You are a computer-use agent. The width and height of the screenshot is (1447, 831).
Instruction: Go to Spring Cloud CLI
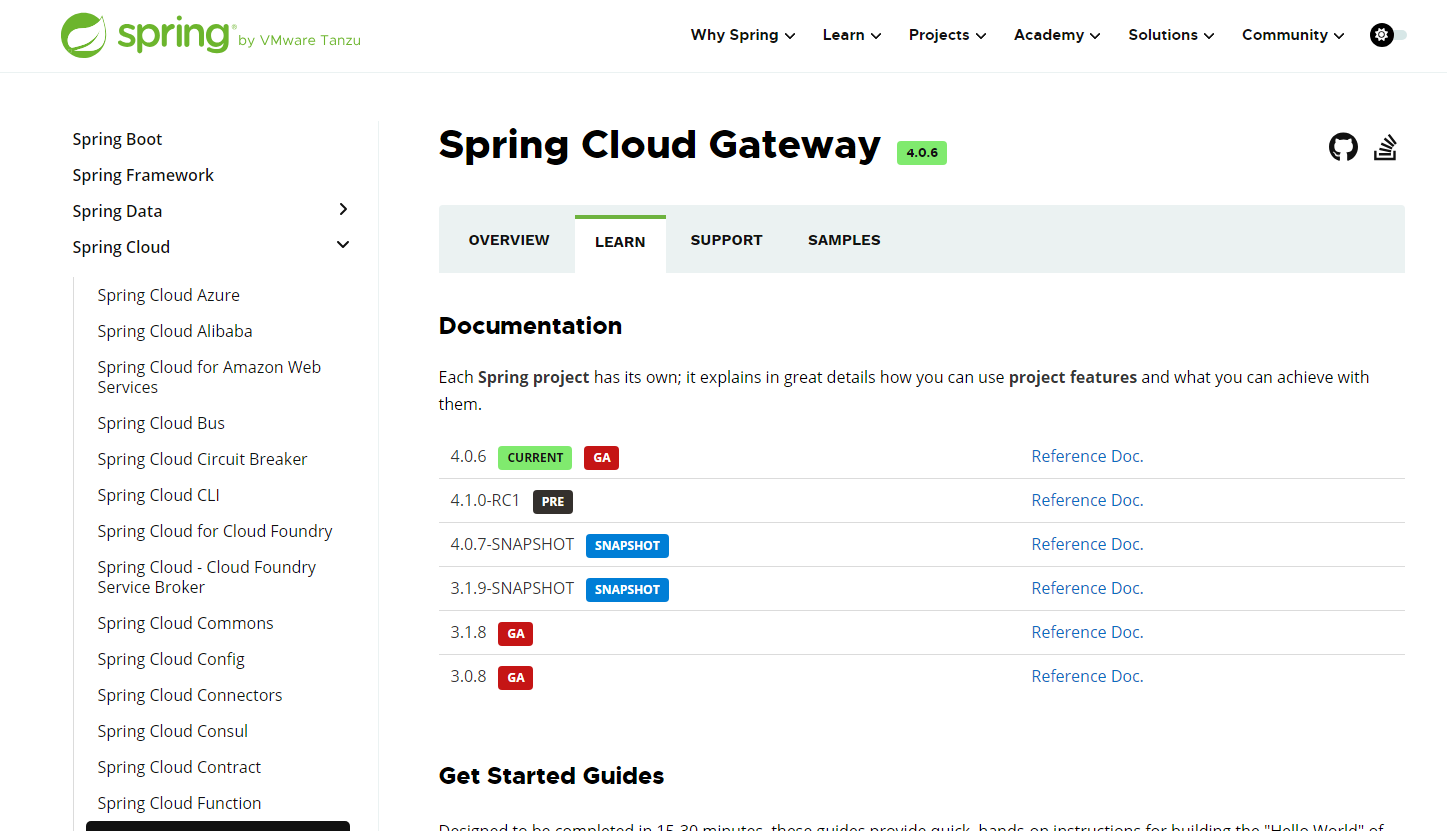[x=158, y=495]
